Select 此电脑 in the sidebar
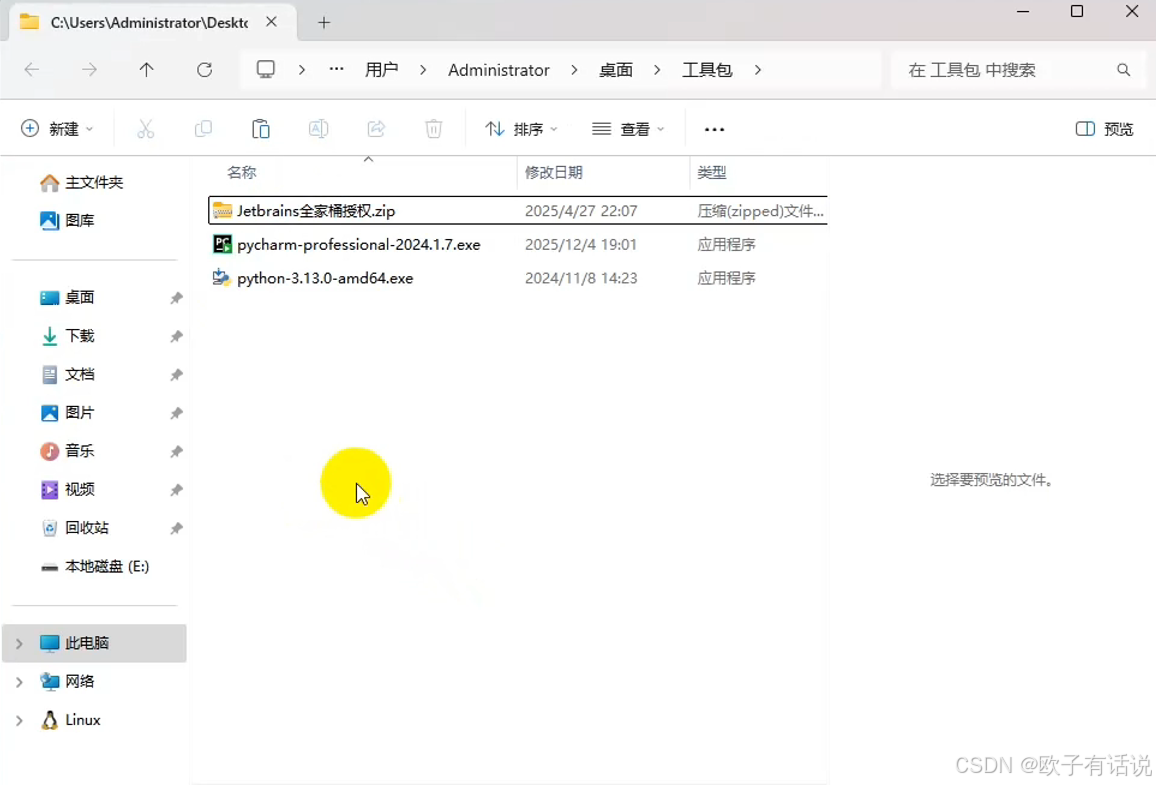Viewport: 1156px width, 785px height. (94, 643)
